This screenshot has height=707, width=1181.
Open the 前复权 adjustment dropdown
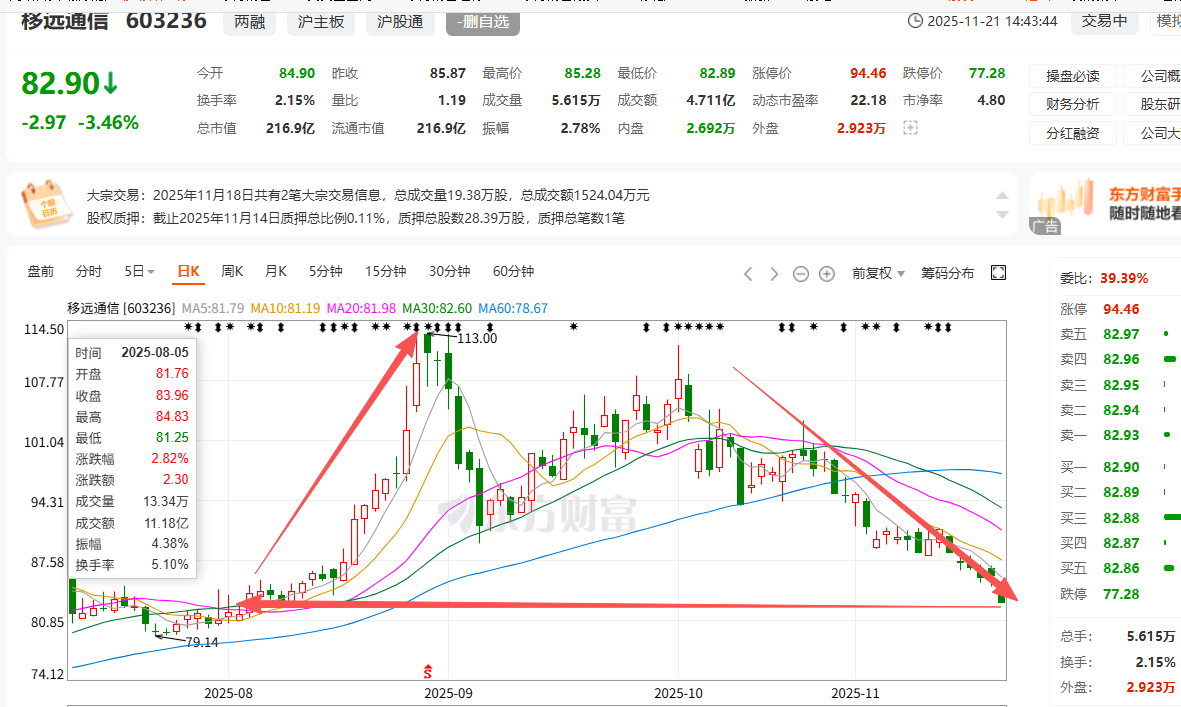coord(878,273)
